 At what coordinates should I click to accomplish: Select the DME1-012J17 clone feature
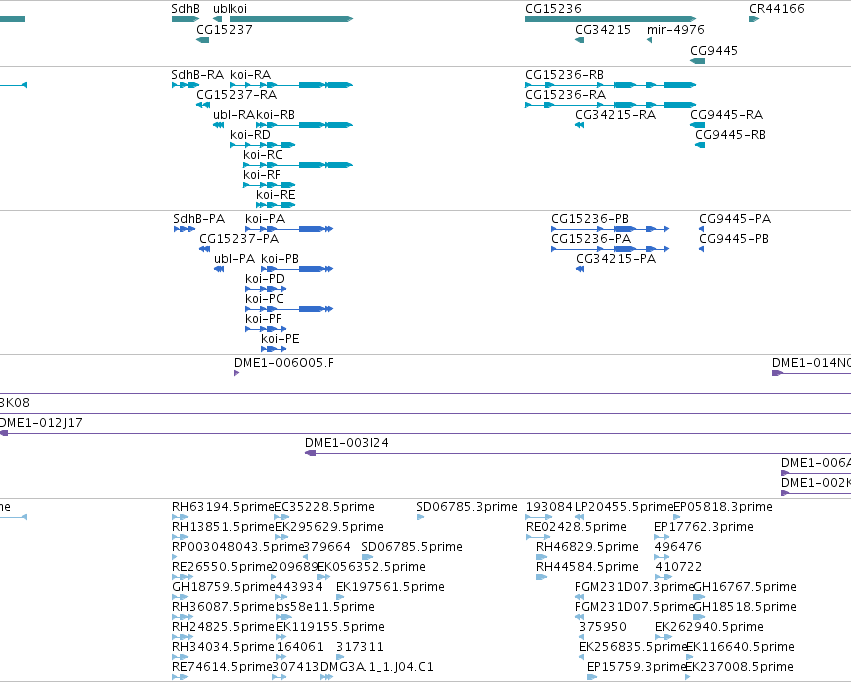[x=426, y=434]
